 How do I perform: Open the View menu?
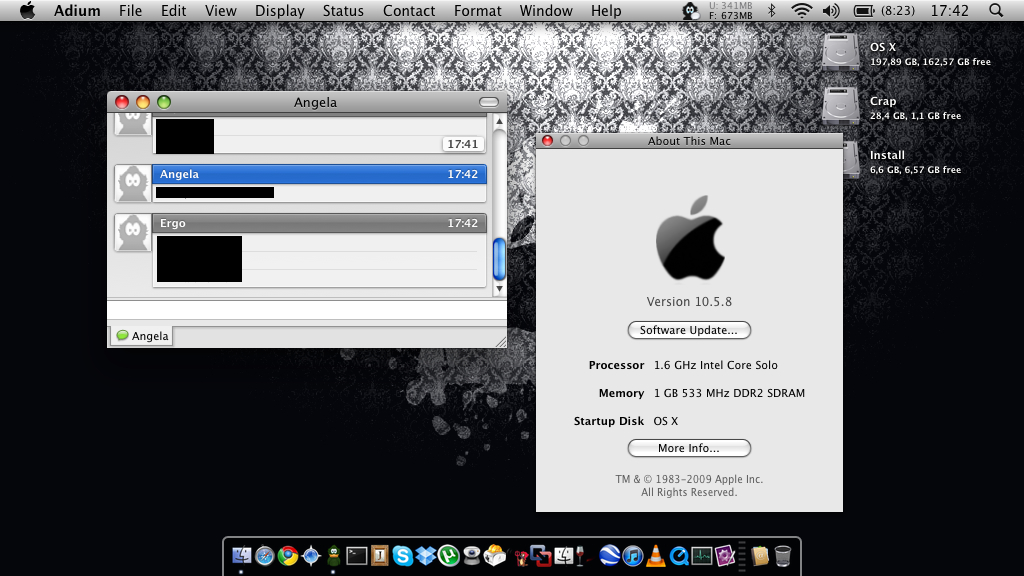pos(221,10)
